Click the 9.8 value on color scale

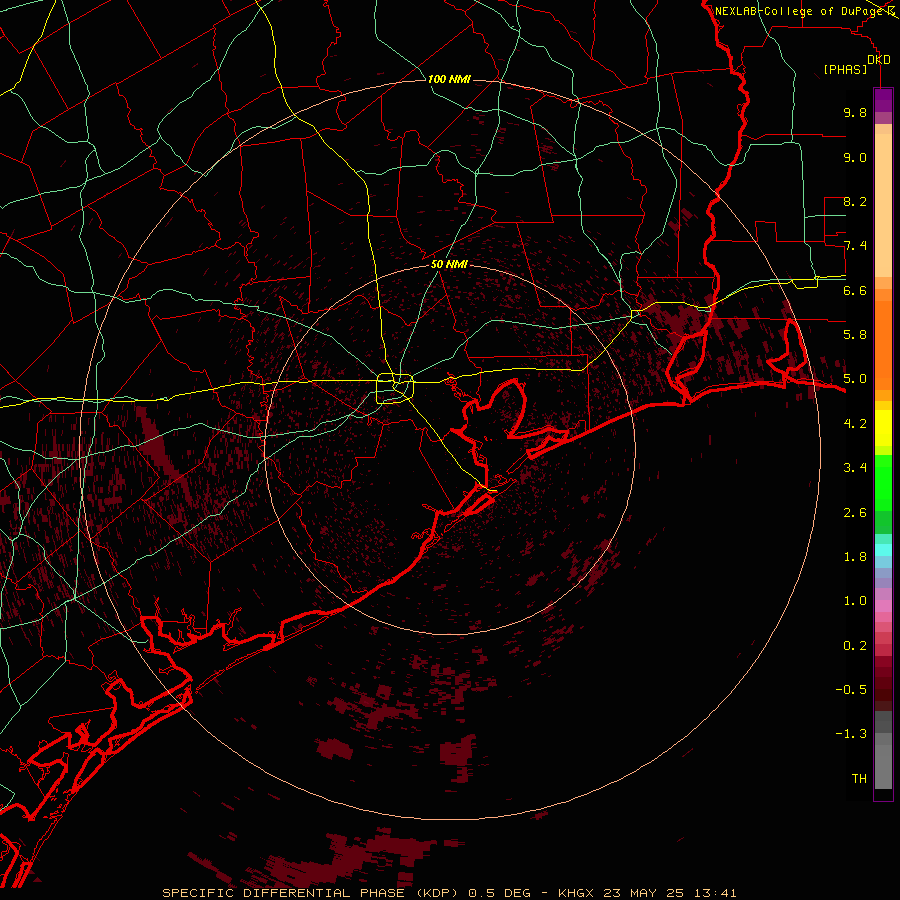pos(855,112)
